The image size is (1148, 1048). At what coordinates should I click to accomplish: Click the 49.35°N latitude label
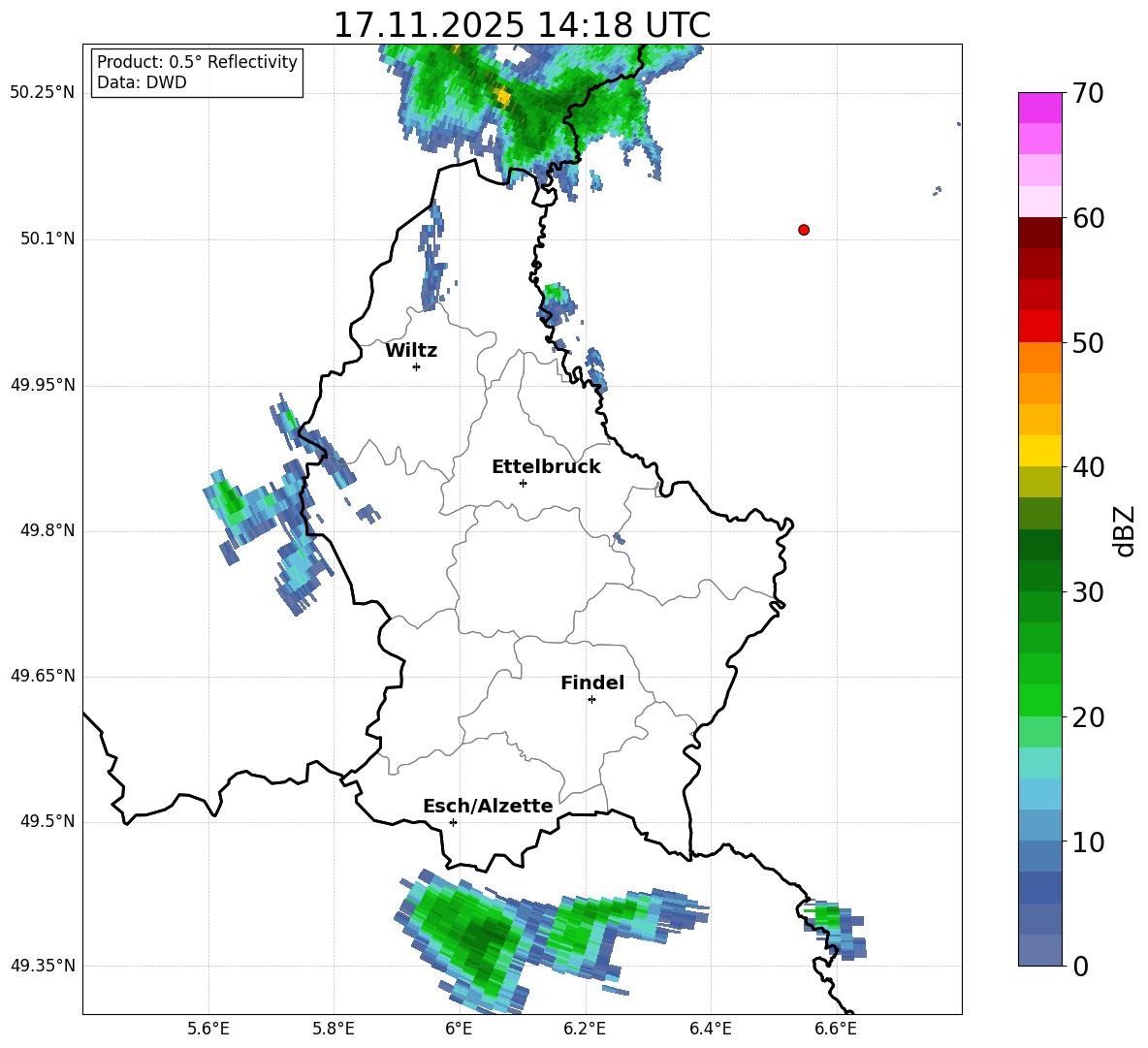(43, 966)
